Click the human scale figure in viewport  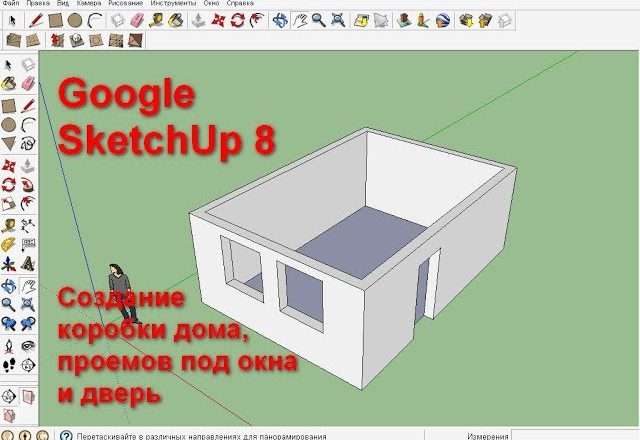[122, 293]
